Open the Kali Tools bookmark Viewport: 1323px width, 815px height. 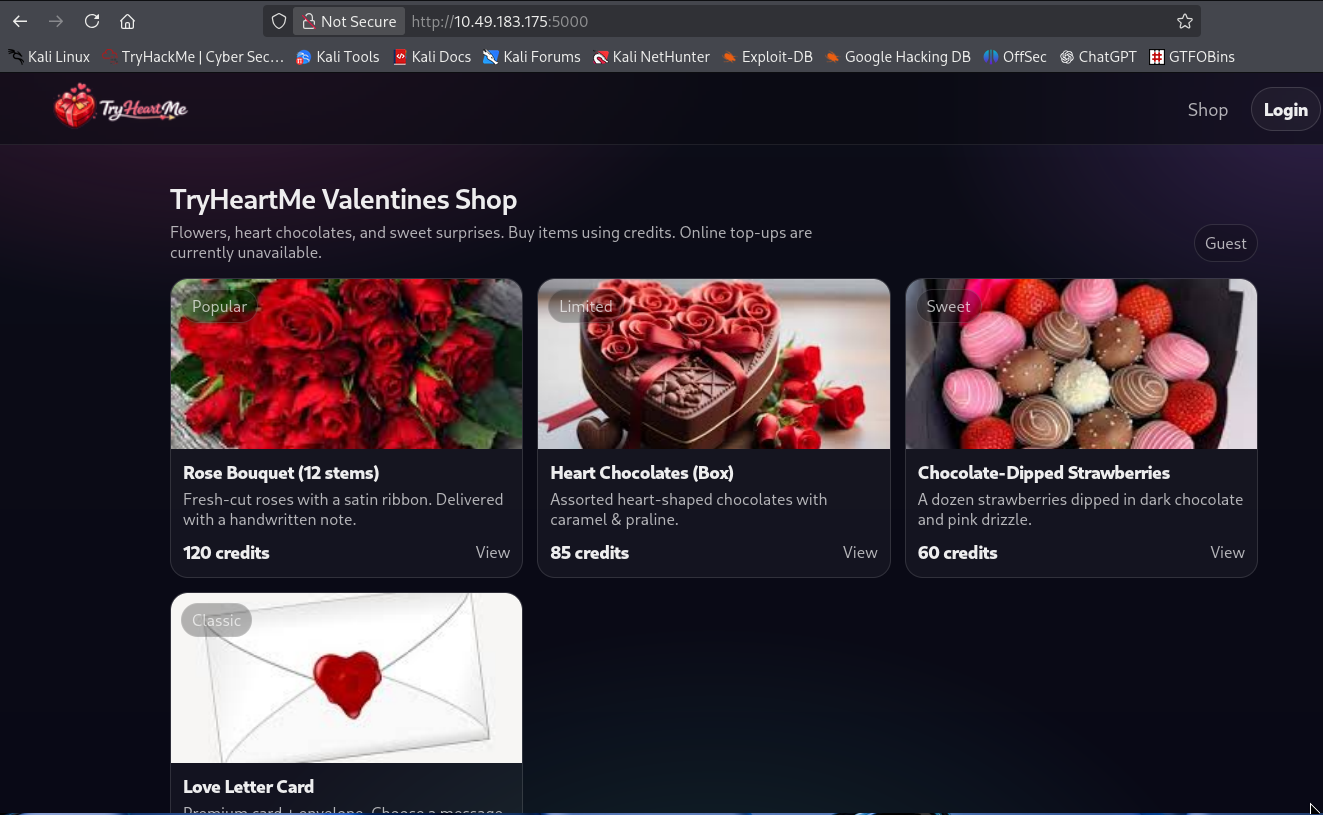337,57
